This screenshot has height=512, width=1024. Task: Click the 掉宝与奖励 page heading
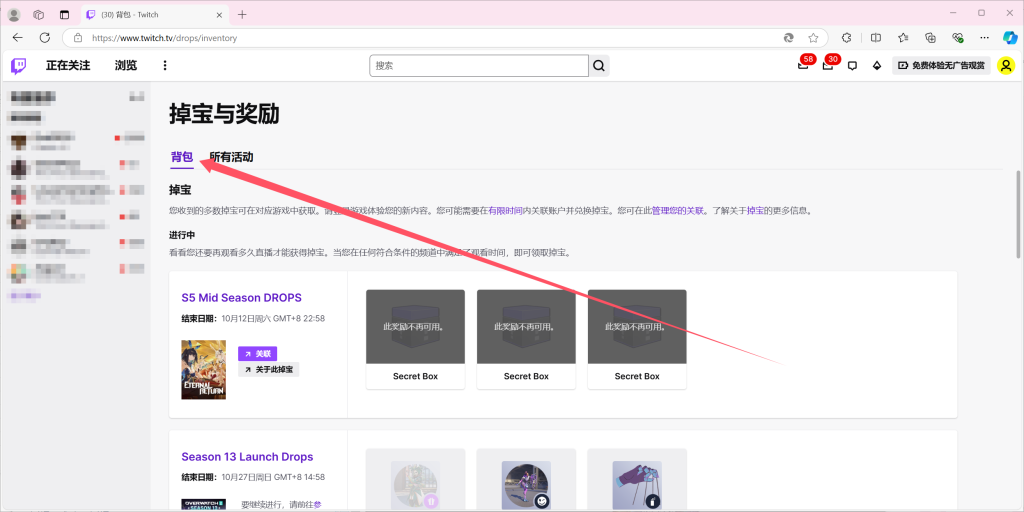tap(224, 114)
